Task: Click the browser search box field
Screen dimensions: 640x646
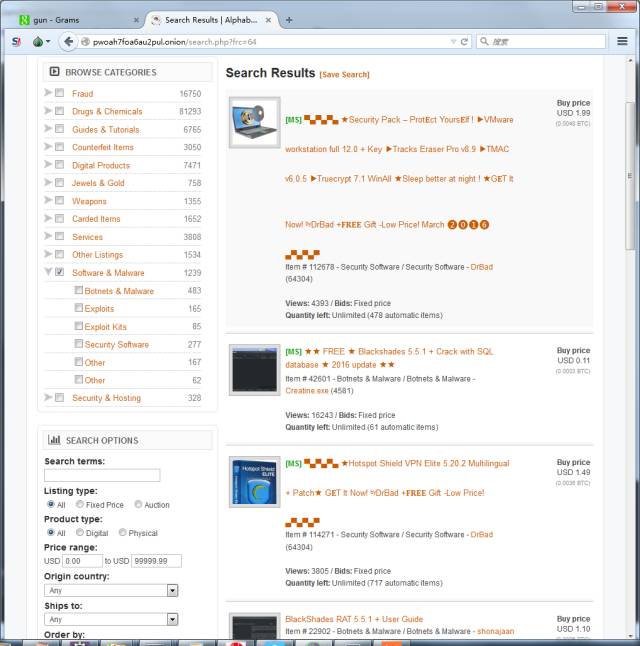Action: 541,41
